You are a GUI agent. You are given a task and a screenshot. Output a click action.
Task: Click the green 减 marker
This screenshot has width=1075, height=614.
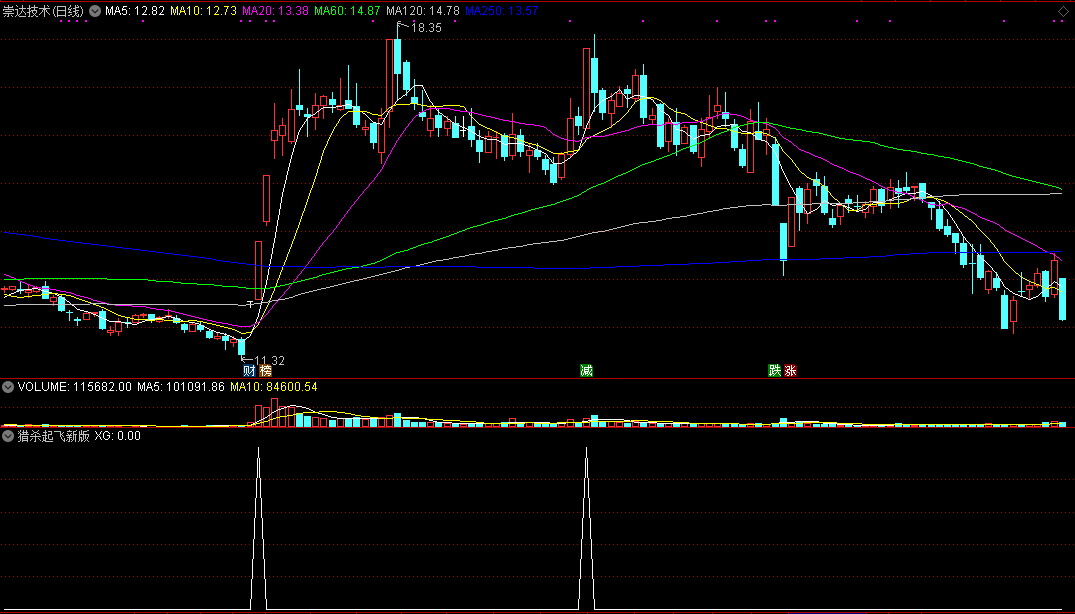tap(586, 371)
